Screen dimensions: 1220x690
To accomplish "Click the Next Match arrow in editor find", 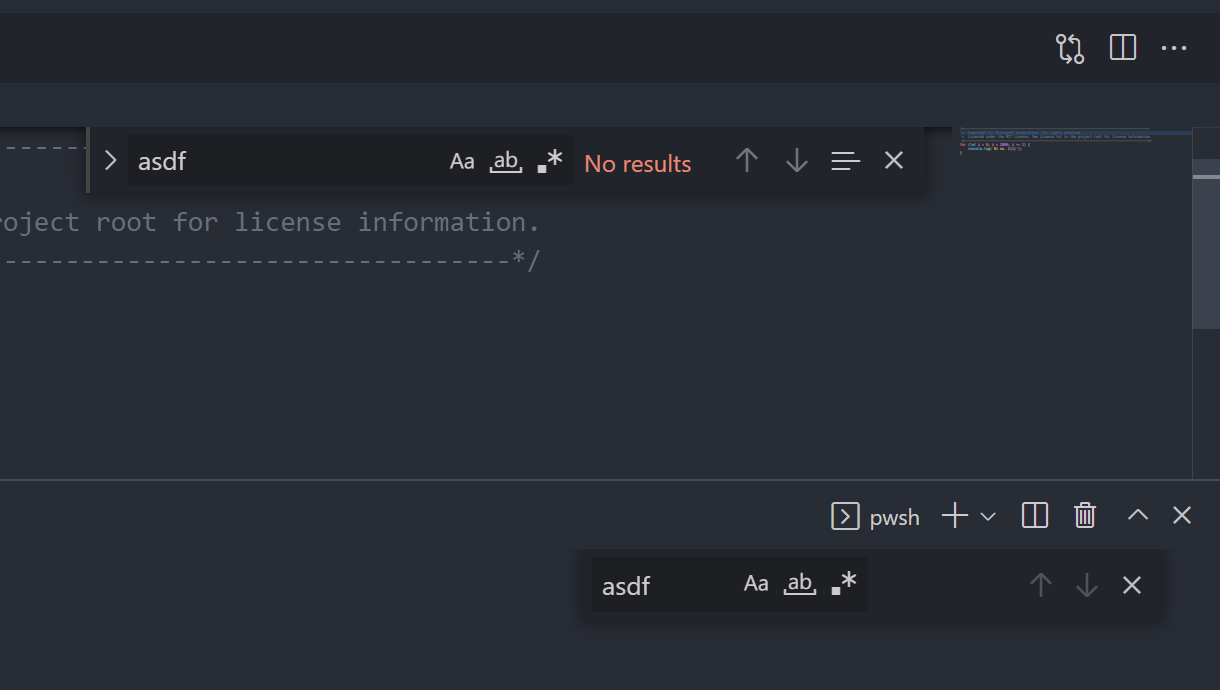I will point(796,160).
